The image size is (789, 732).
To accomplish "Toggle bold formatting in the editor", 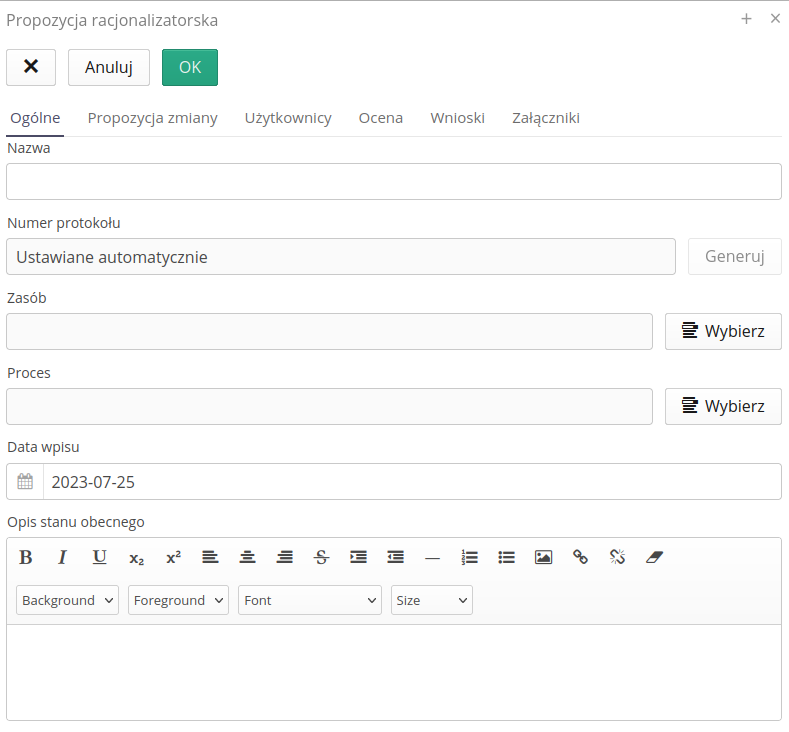I will coord(26,558).
